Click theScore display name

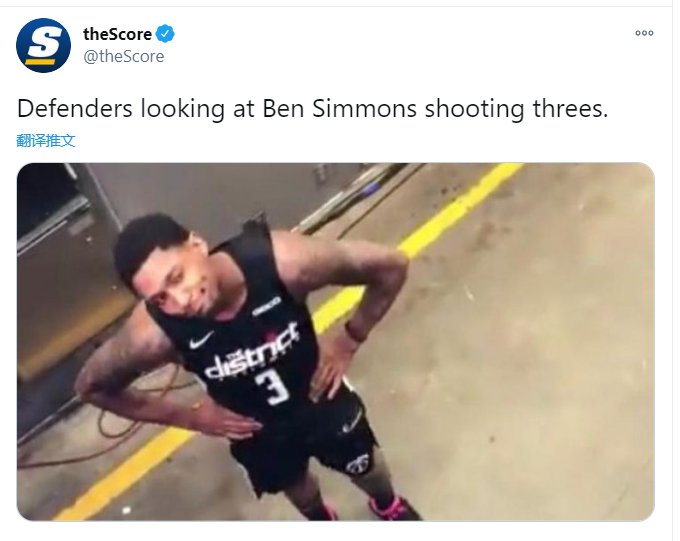(117, 34)
